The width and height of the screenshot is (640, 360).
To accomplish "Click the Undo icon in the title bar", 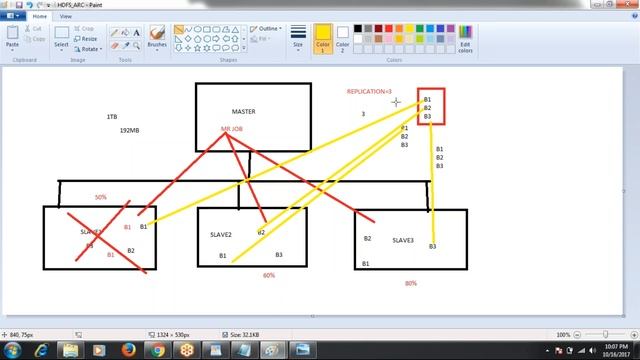I will [29, 5].
